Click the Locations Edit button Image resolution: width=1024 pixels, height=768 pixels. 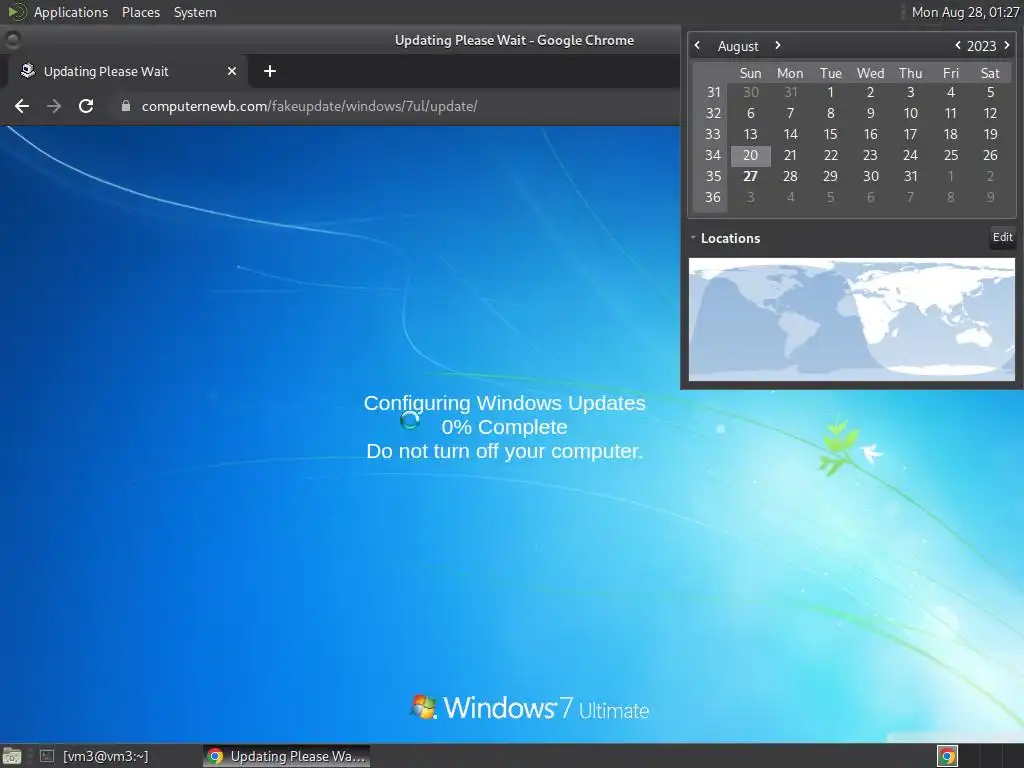pyautogui.click(x=1002, y=237)
